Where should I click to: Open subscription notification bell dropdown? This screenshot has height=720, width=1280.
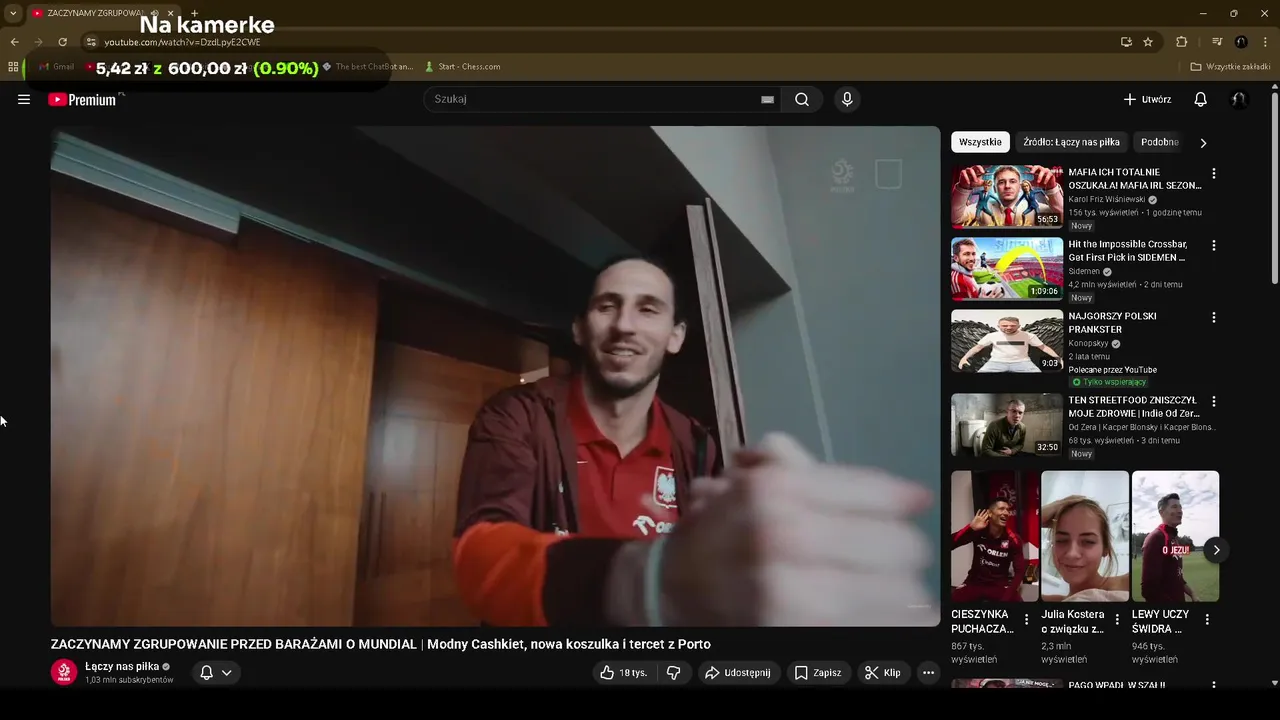coord(216,673)
